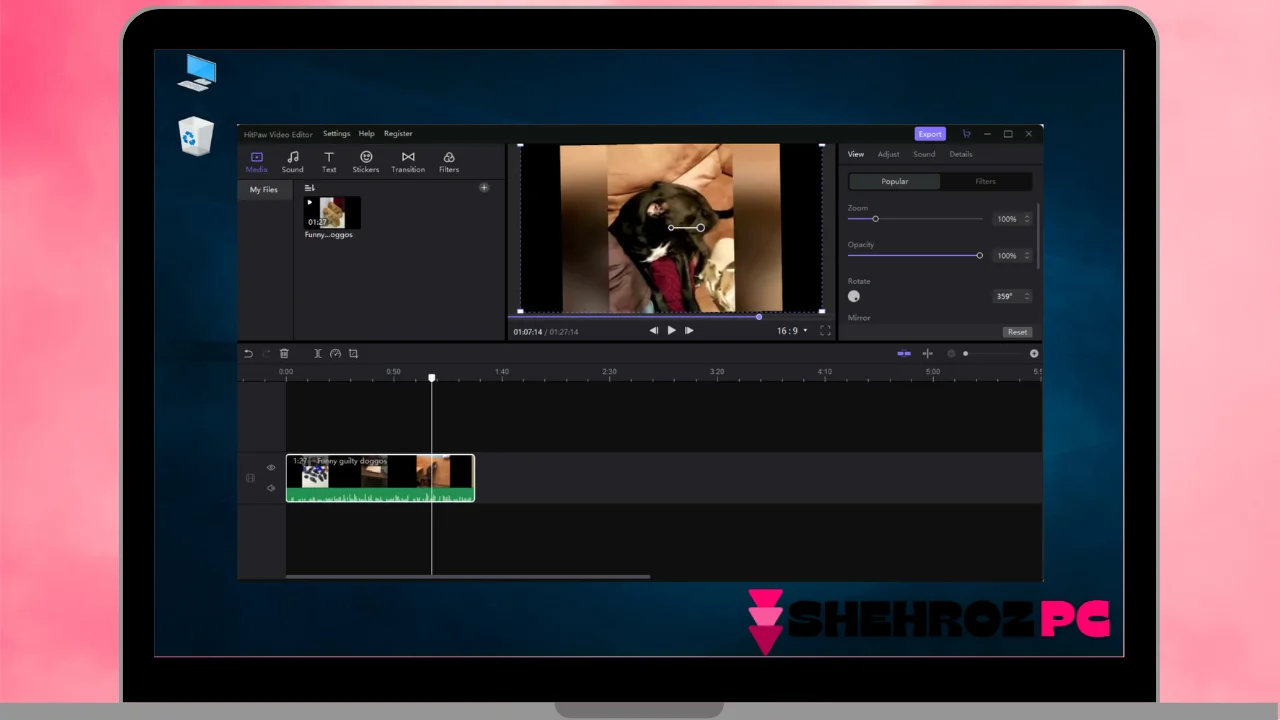Select the crop tool icon
The width and height of the screenshot is (1280, 720).
353,353
